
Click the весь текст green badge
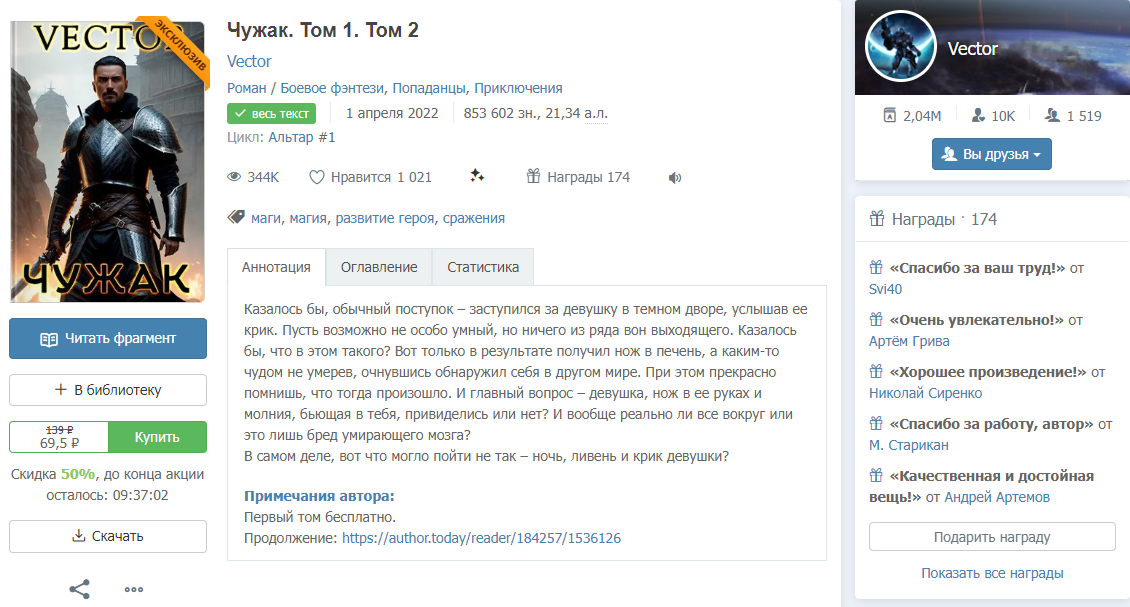tap(272, 113)
